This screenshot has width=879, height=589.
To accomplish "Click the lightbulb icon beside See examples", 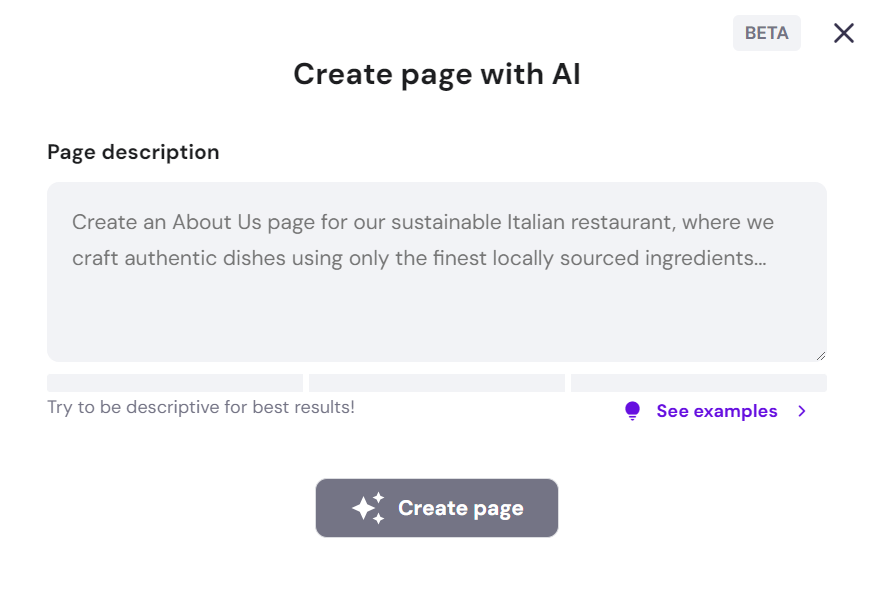I will click(632, 411).
